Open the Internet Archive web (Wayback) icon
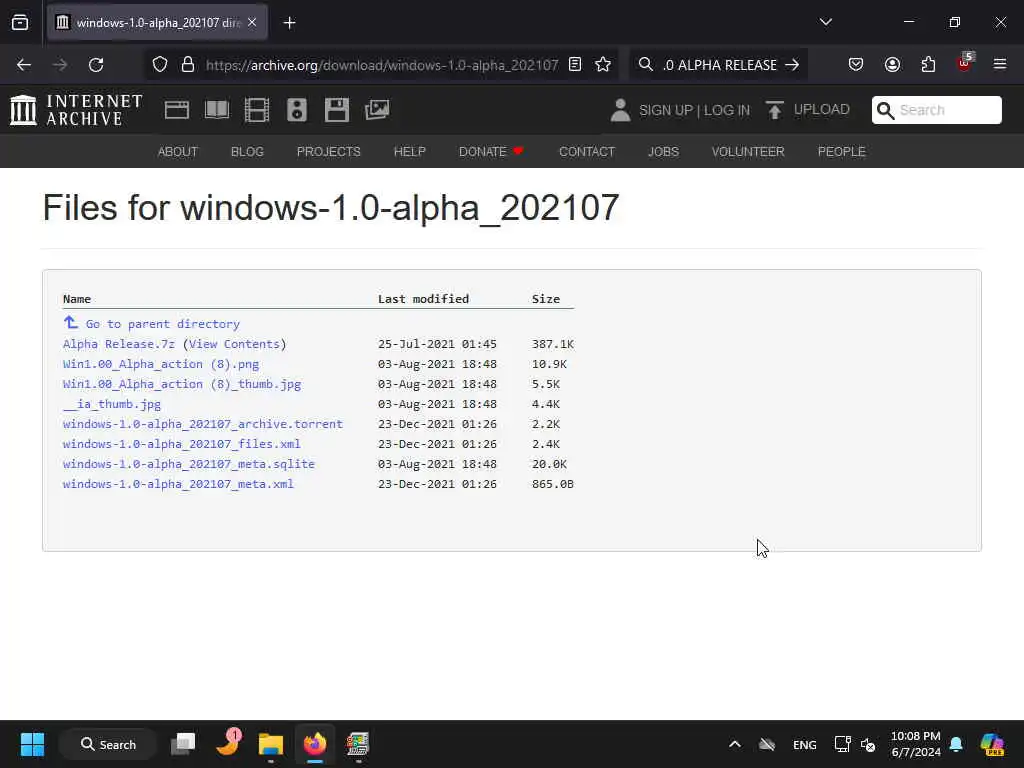Viewport: 1024px width, 768px height. click(177, 110)
